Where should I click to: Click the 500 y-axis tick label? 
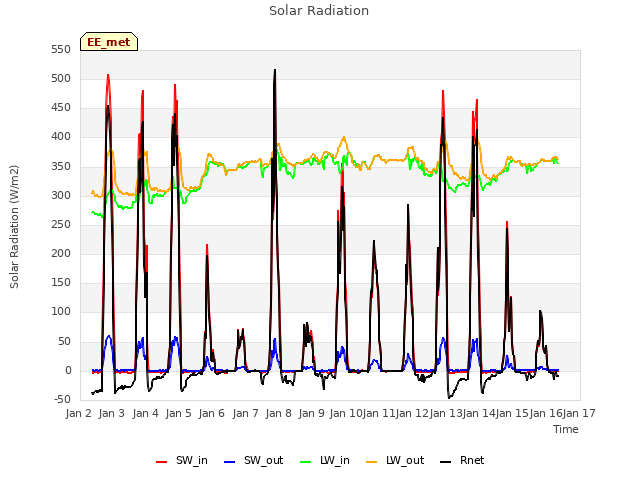(61, 78)
